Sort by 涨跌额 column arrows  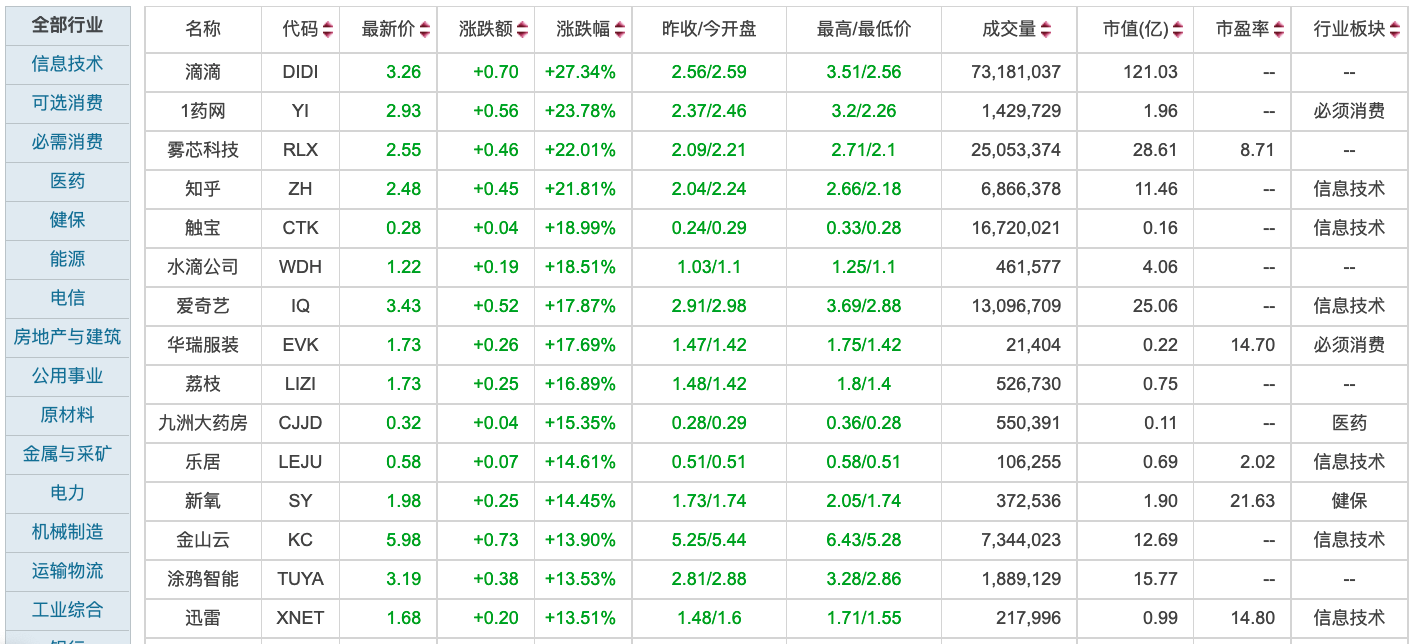(x=524, y=30)
